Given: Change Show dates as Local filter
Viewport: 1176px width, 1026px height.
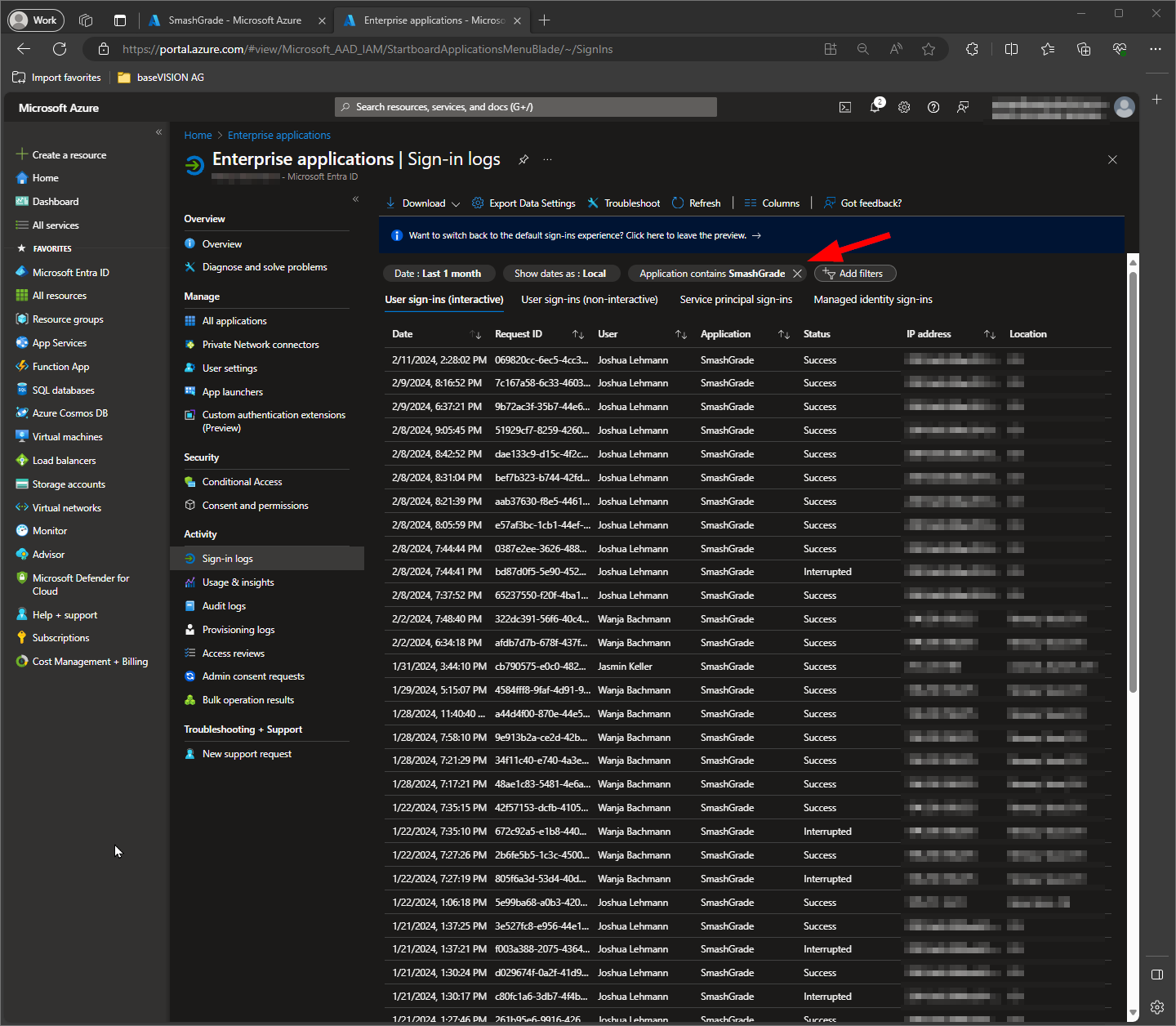Looking at the screenshot, I should (x=560, y=274).
